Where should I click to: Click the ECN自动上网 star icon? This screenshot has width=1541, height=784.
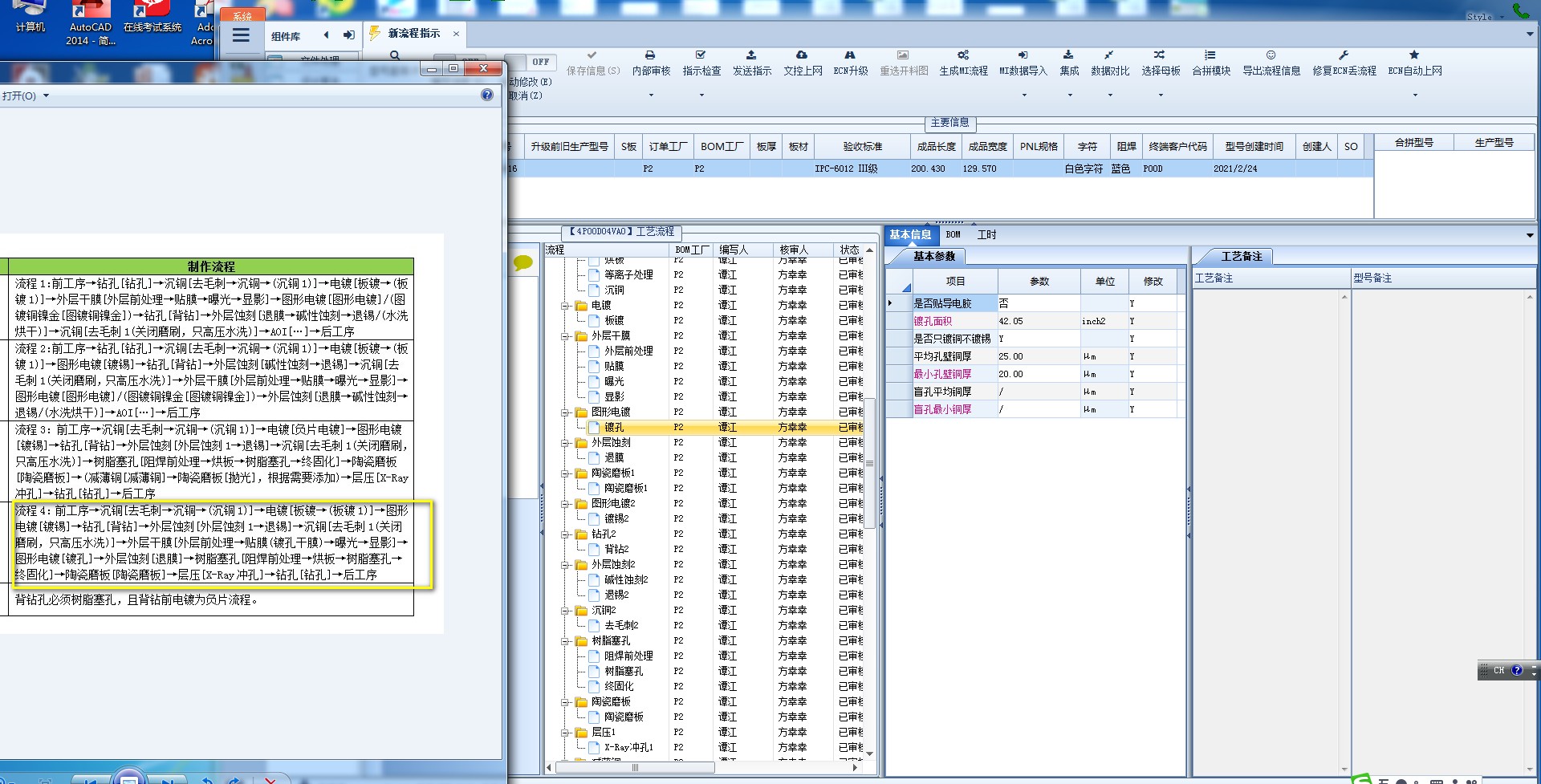click(1414, 55)
